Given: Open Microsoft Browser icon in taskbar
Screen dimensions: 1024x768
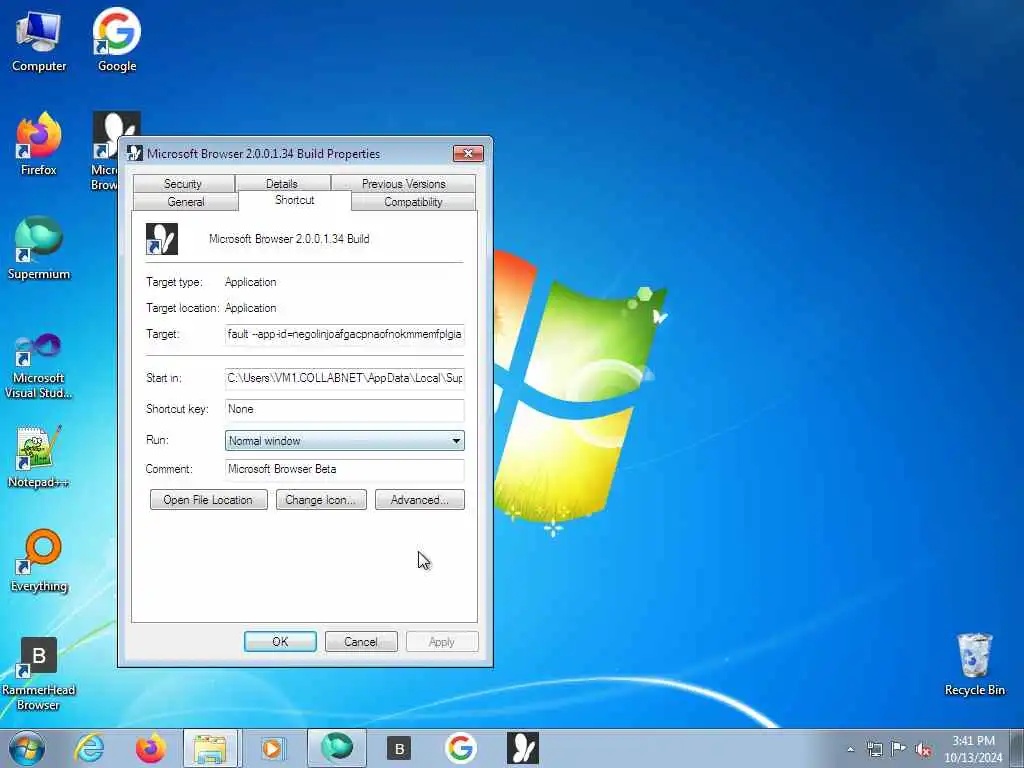Looking at the screenshot, I should [x=522, y=748].
